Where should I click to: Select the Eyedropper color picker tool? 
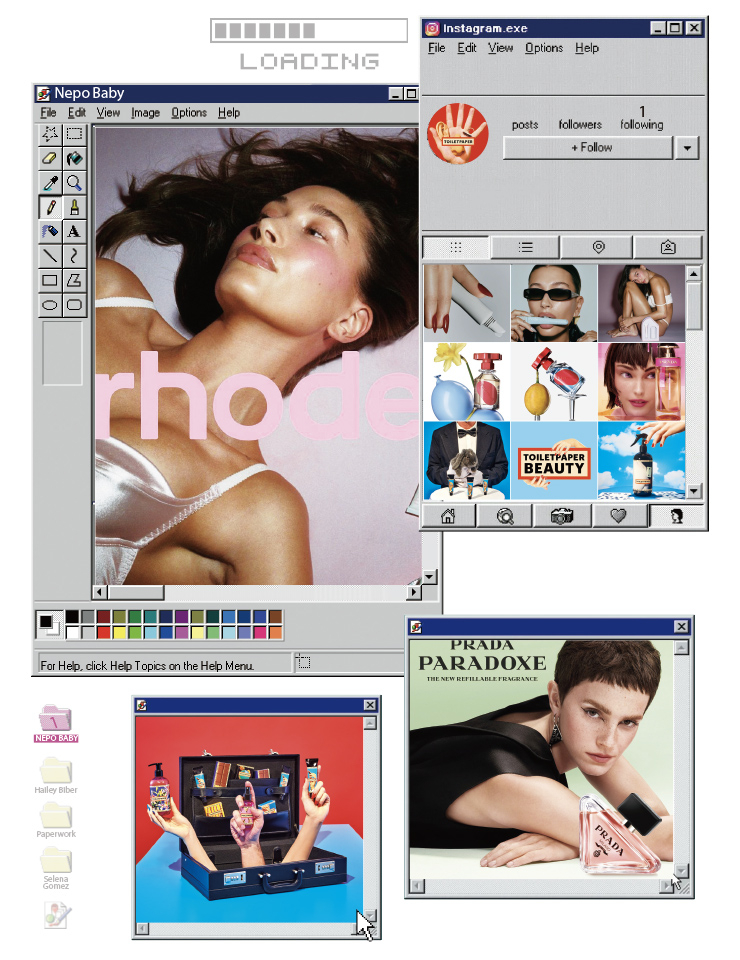(49, 182)
